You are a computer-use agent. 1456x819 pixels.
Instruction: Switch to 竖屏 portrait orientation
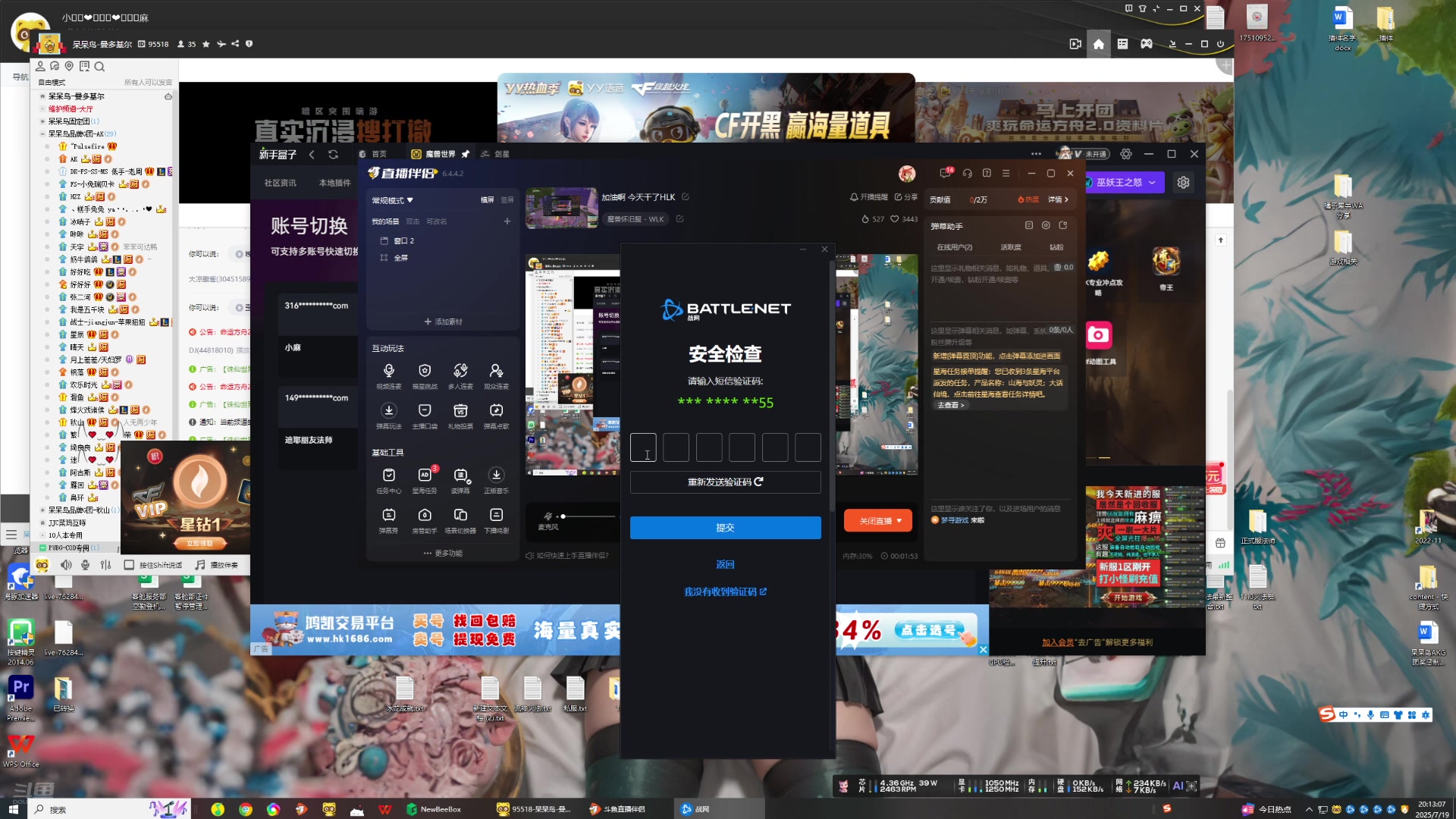[507, 200]
